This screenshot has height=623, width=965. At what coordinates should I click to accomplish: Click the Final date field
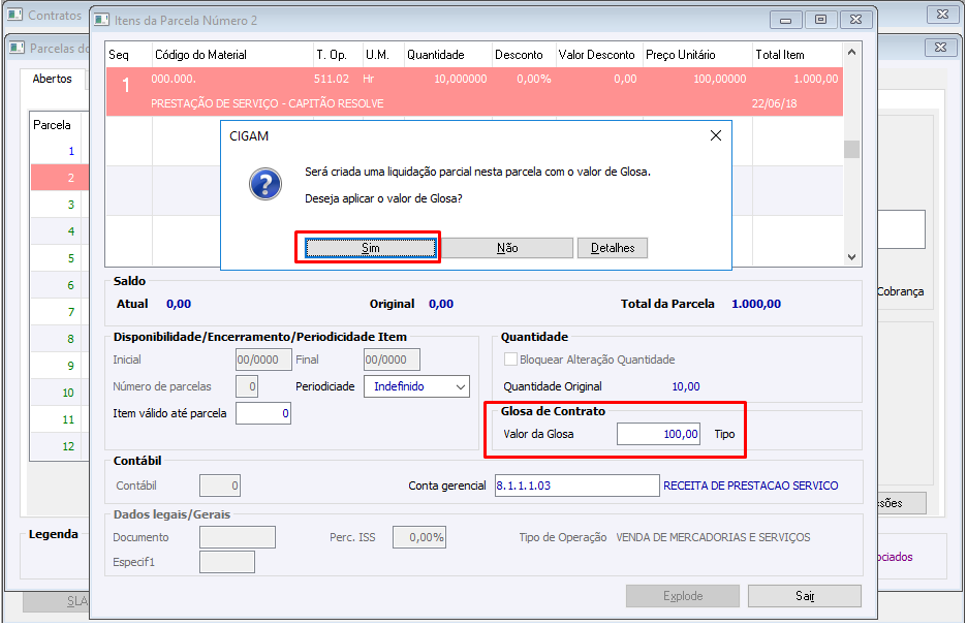coord(391,360)
